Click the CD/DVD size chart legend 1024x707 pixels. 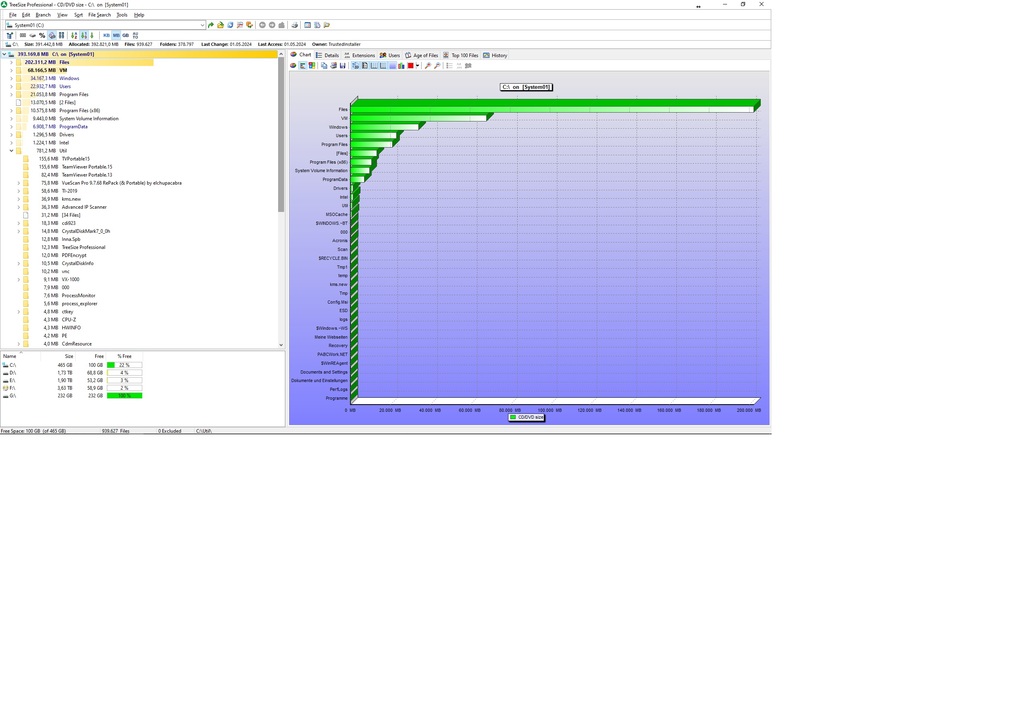[x=526, y=417]
